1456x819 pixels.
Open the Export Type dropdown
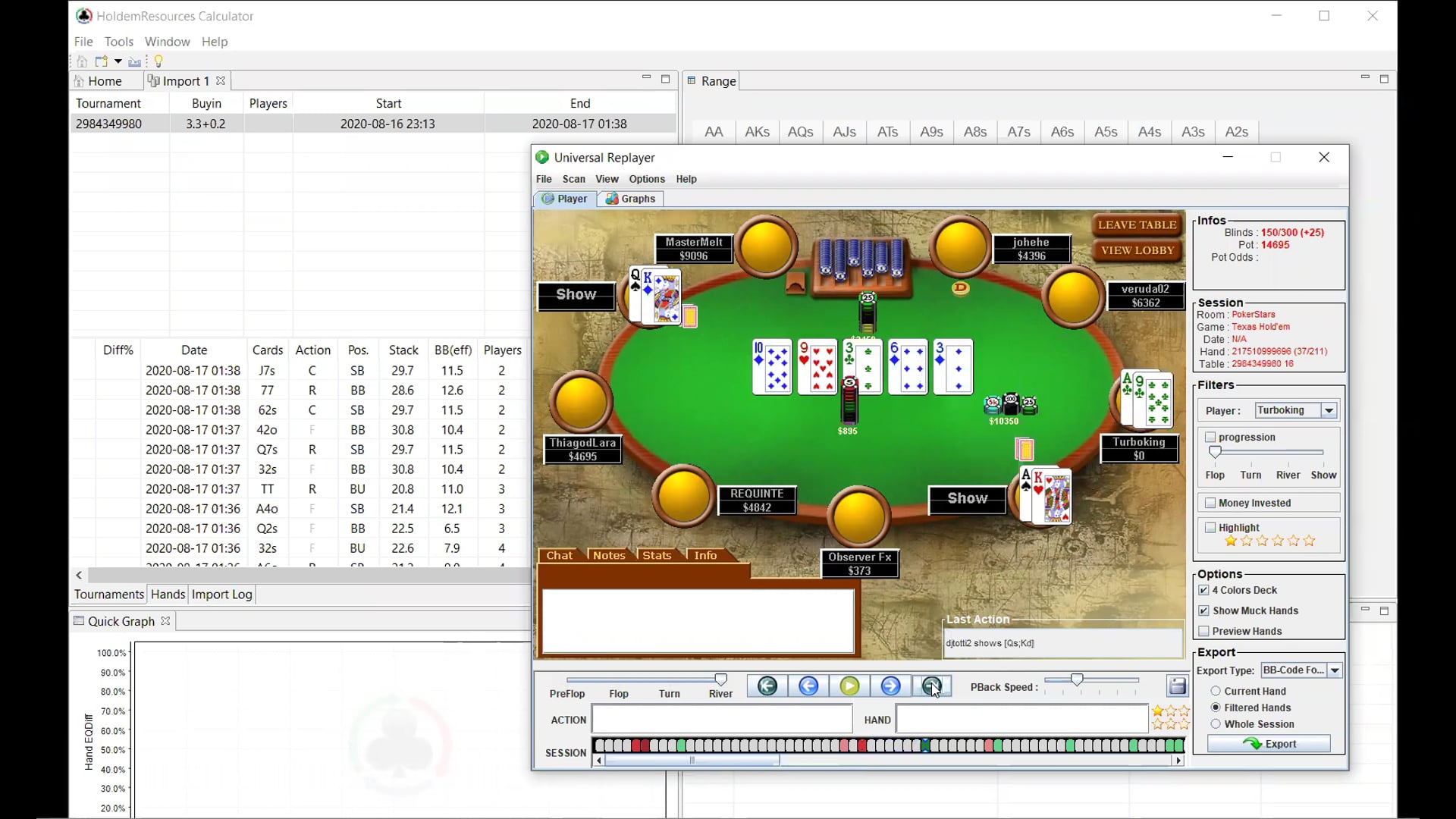pos(1335,670)
